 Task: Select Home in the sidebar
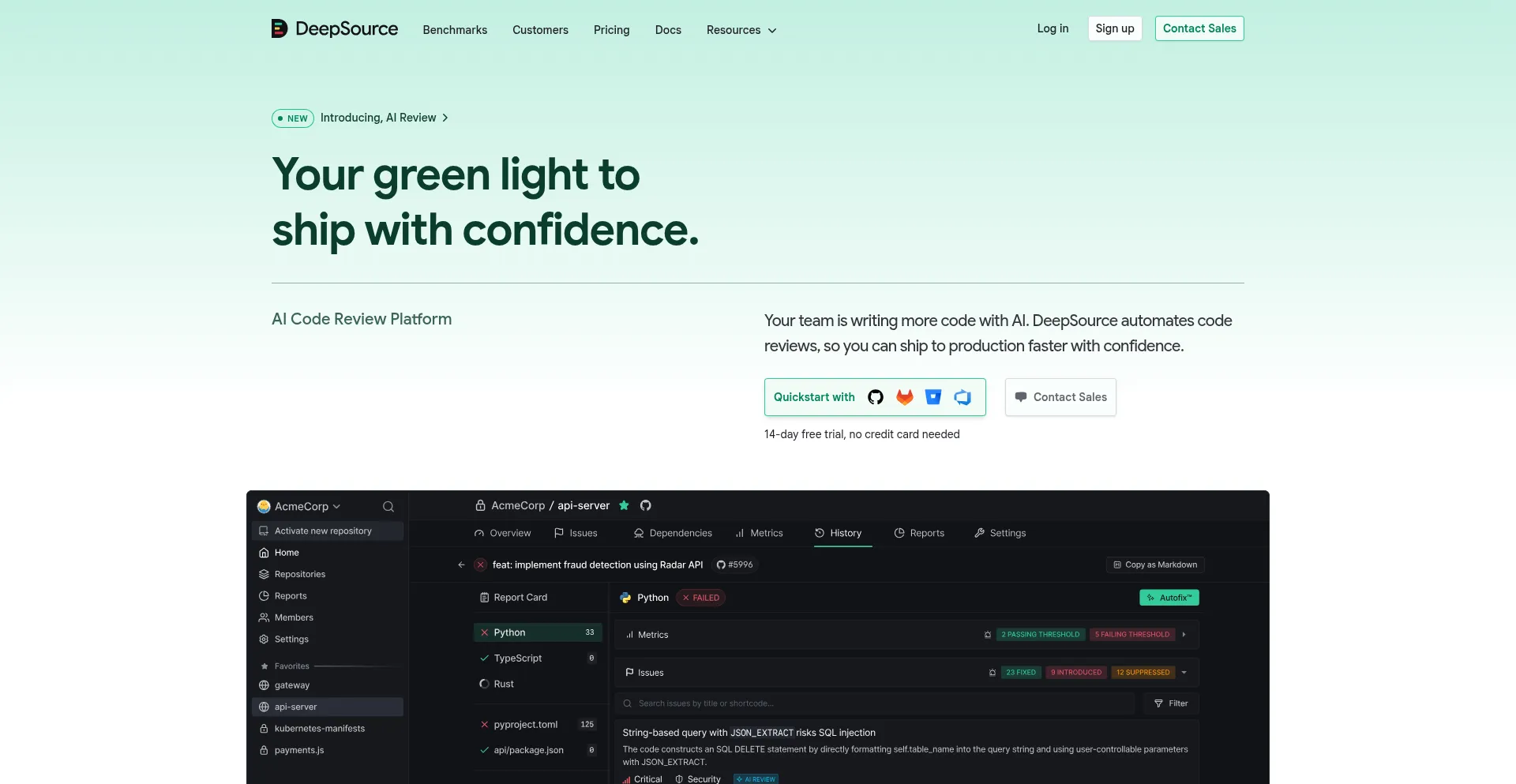(328, 553)
